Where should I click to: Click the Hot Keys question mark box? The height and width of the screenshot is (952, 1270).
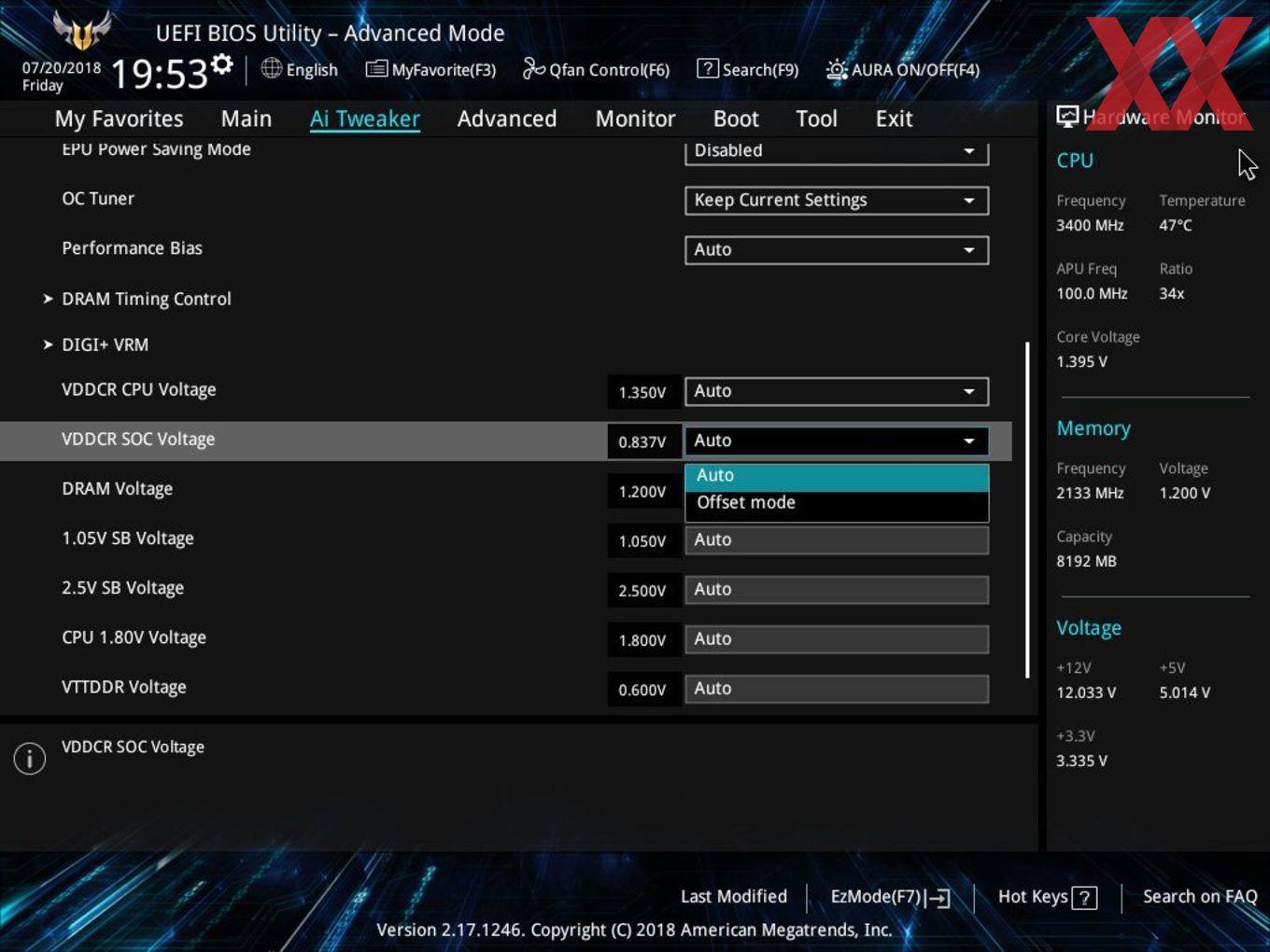coord(1084,898)
